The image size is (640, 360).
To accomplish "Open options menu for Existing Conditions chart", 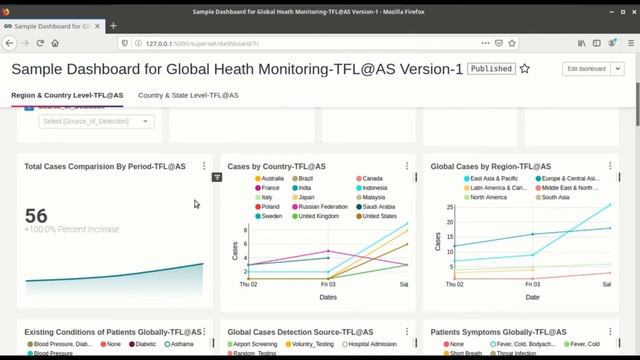I will (204, 331).
